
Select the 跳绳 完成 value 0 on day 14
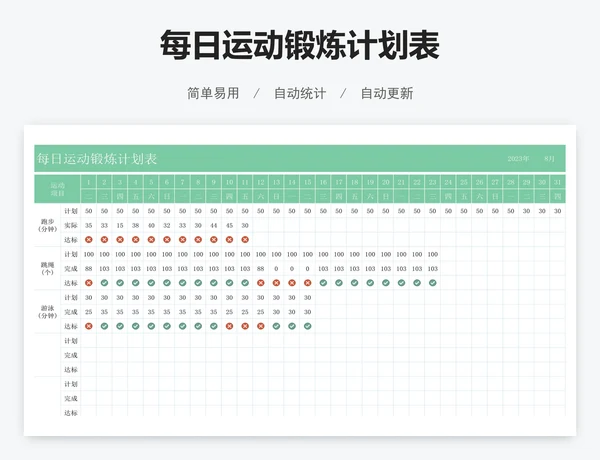point(292,269)
